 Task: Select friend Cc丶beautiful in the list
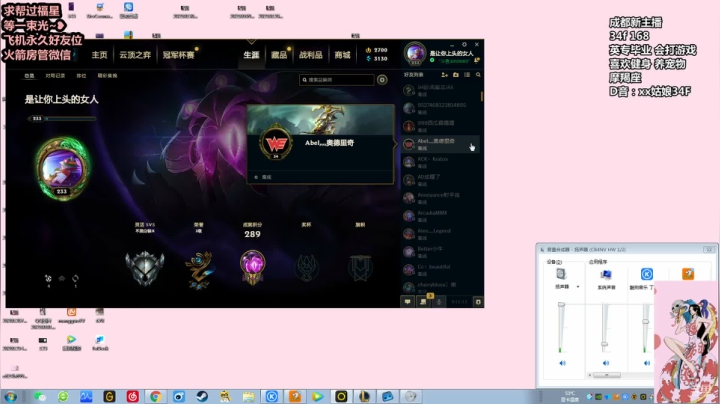pos(440,269)
